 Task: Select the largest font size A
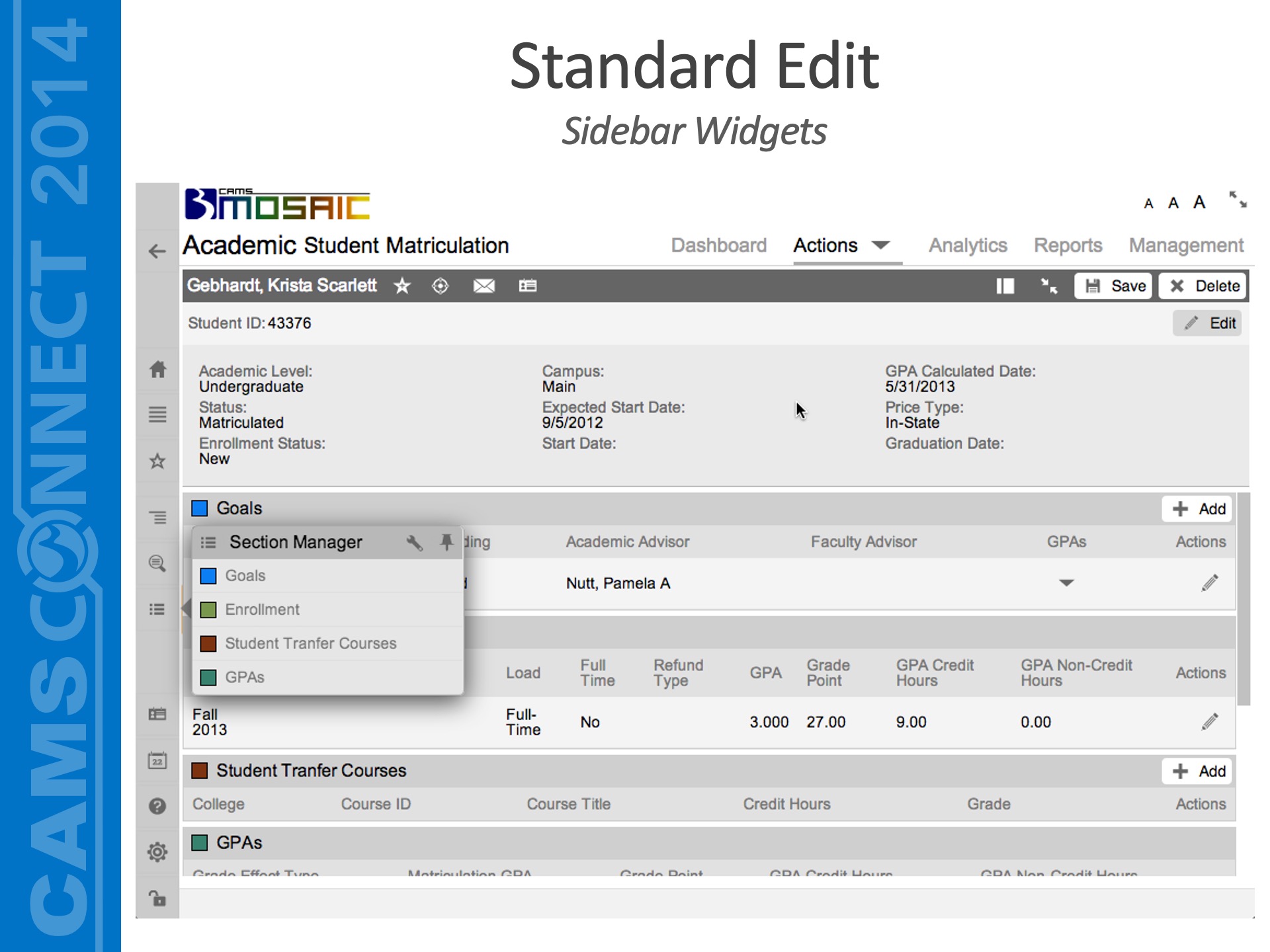1199,202
